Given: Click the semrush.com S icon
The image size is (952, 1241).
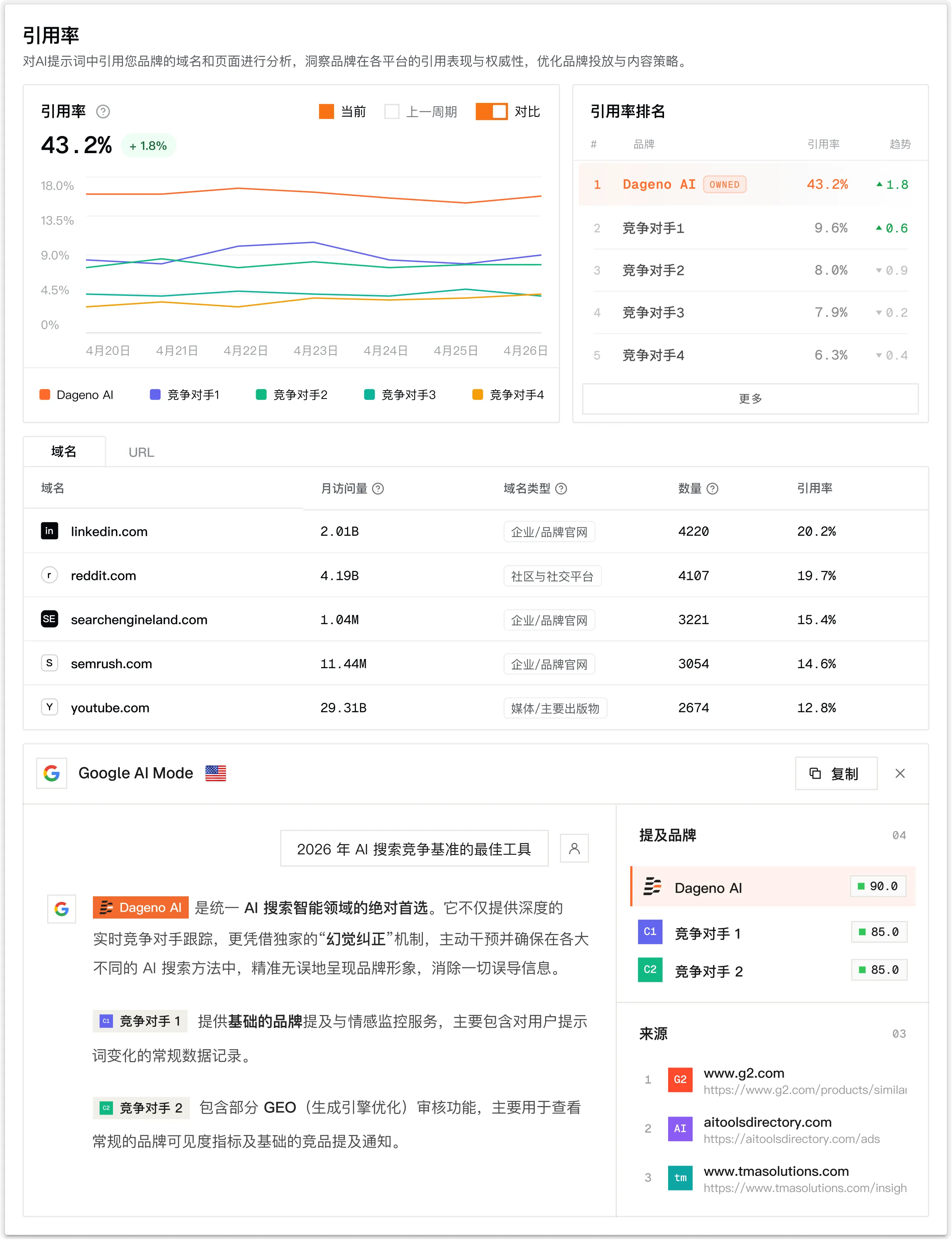Looking at the screenshot, I should pyautogui.click(x=49, y=663).
